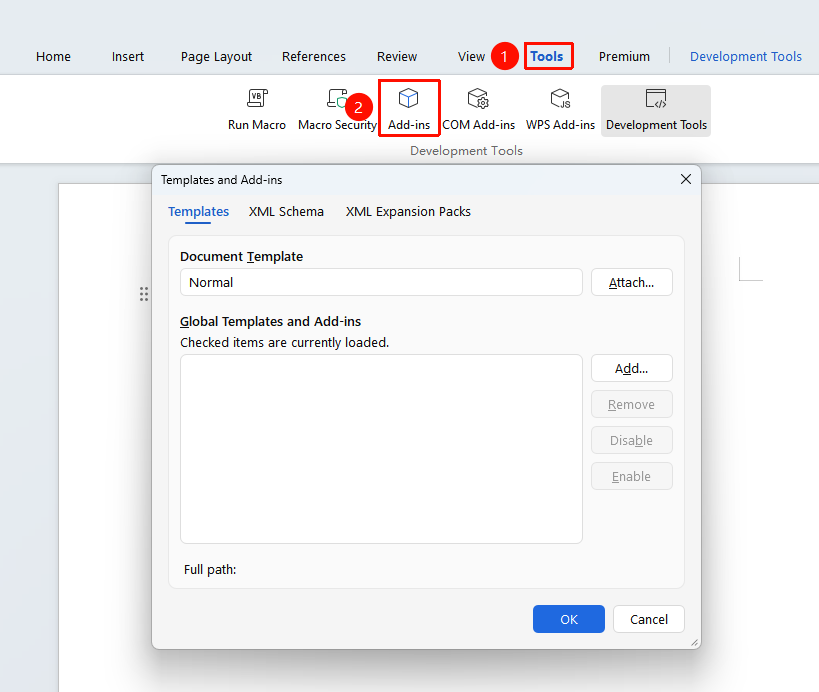Click the document paragraph drag handle

(144, 294)
